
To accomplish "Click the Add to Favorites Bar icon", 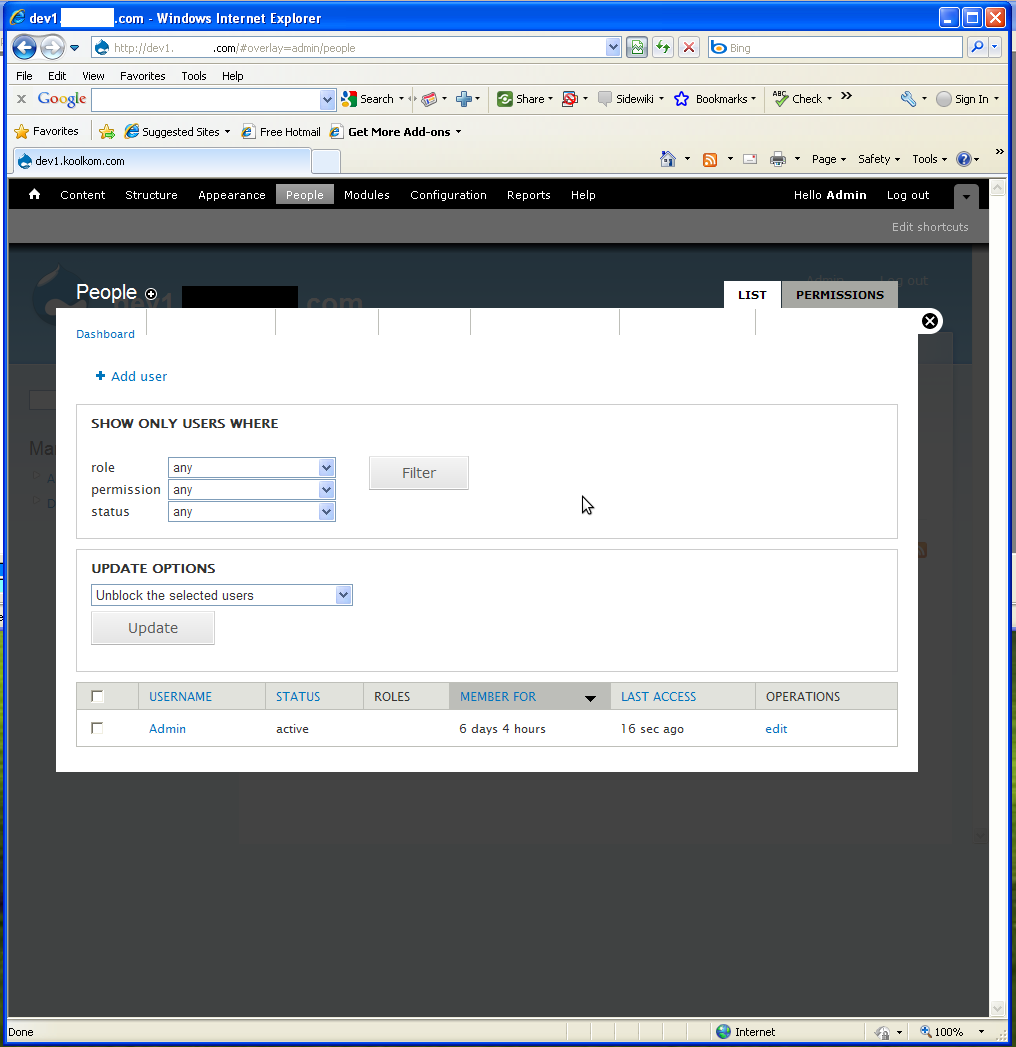I will (x=106, y=132).
